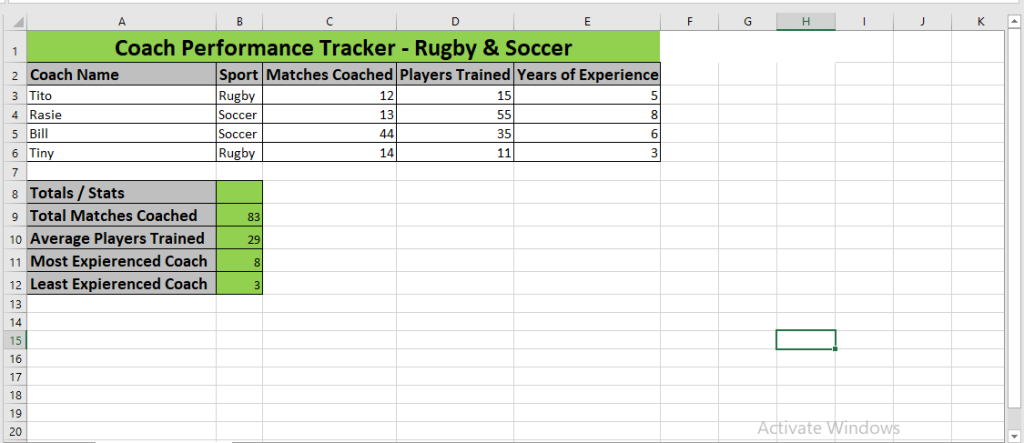Select the column H header

click(x=805, y=21)
